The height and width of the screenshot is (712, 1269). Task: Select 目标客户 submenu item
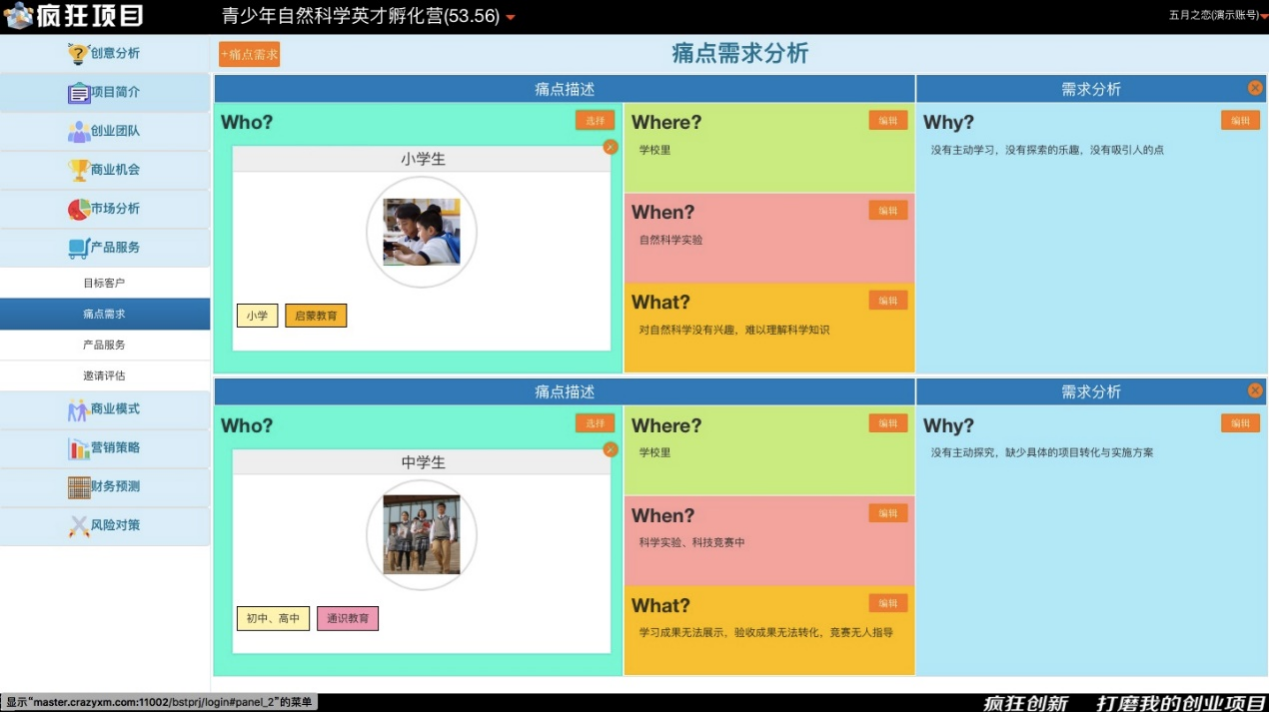tap(104, 283)
